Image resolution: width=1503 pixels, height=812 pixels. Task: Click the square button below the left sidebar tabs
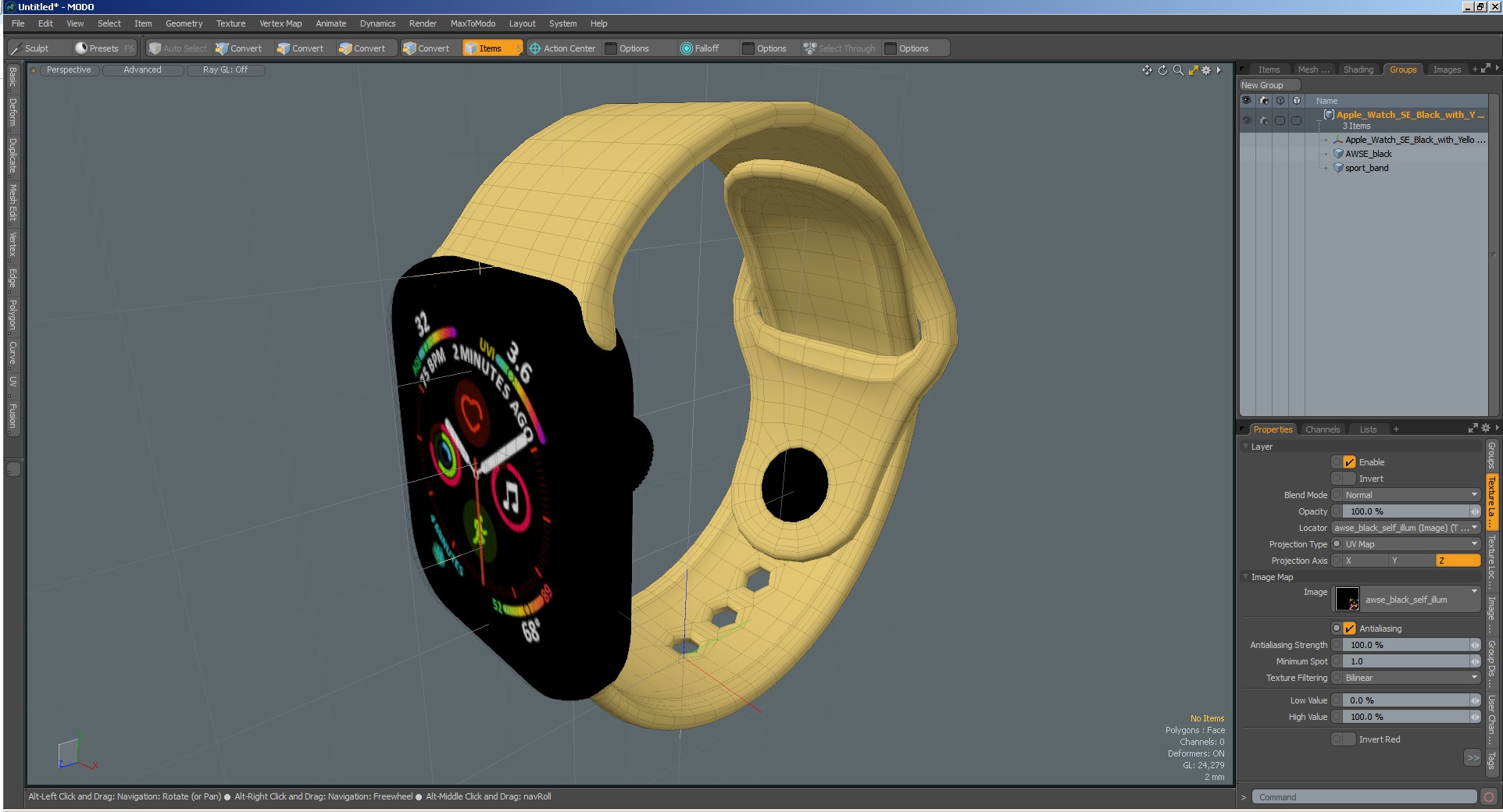tap(13, 469)
